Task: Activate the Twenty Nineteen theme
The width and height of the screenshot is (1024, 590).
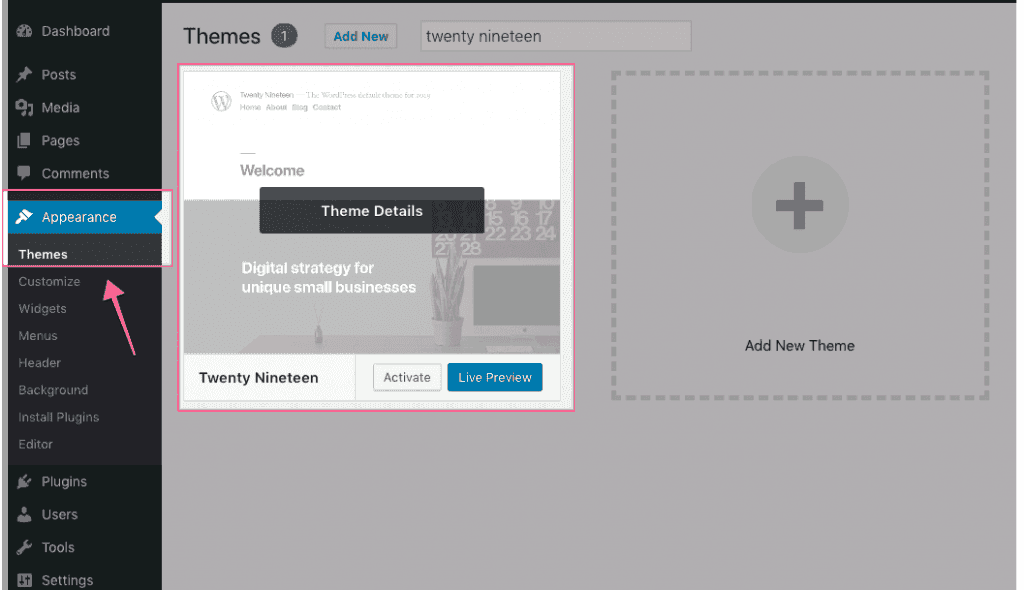Action: click(407, 378)
